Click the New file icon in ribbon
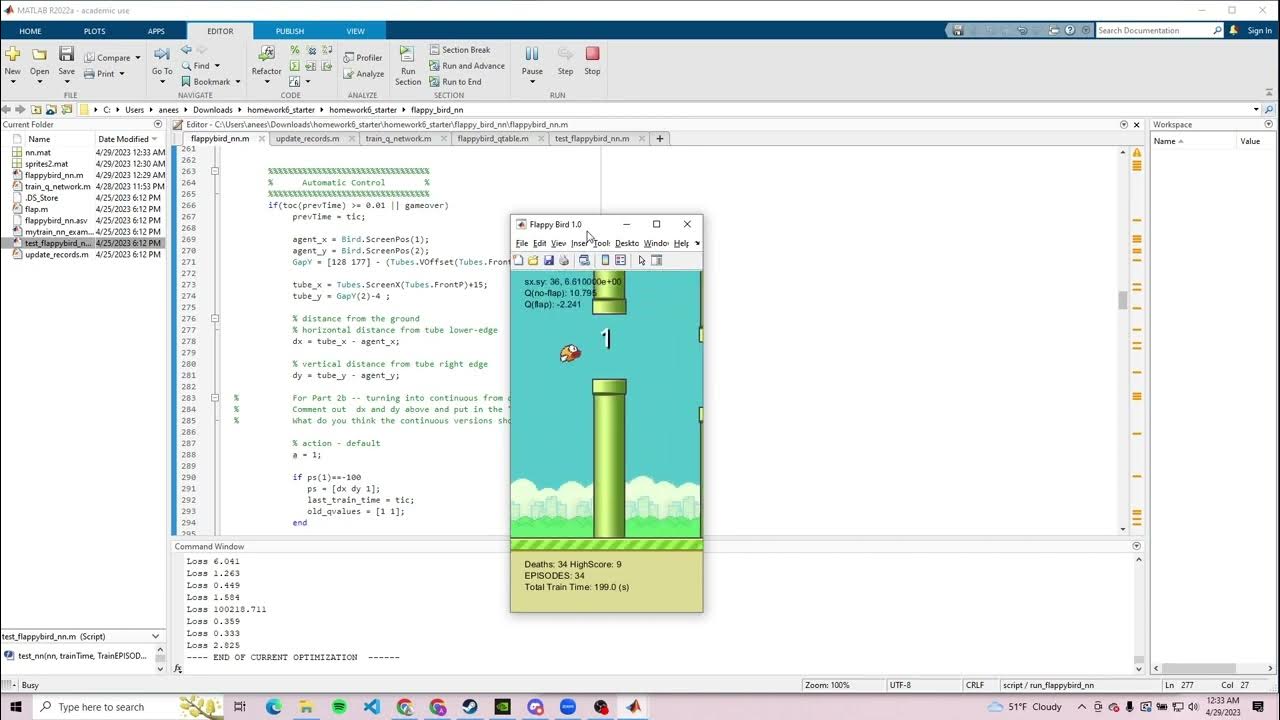This screenshot has width=1280, height=720. 12,54
